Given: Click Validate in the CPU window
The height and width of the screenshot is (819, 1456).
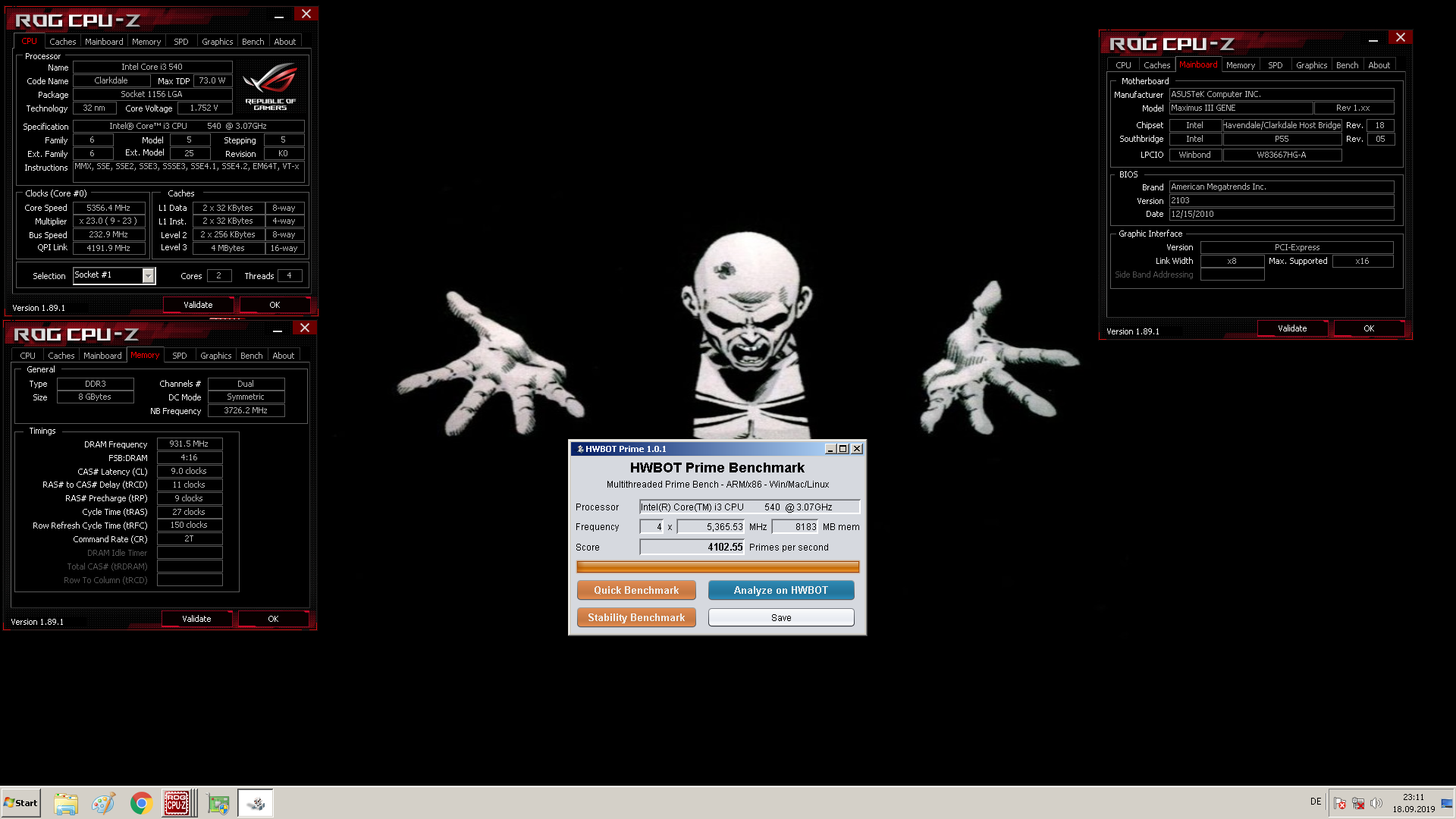Looking at the screenshot, I should 198,305.
